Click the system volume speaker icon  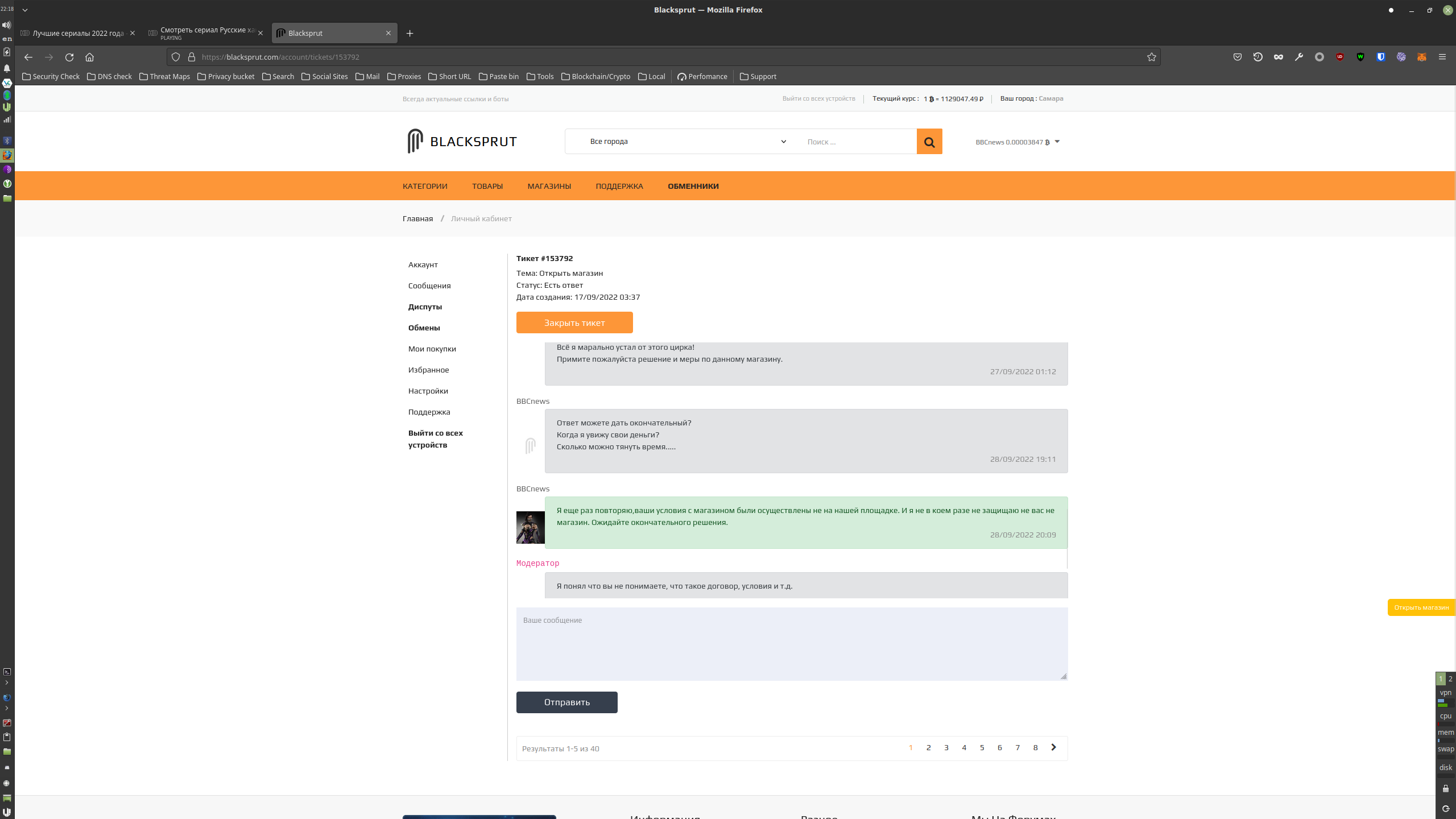[7, 25]
